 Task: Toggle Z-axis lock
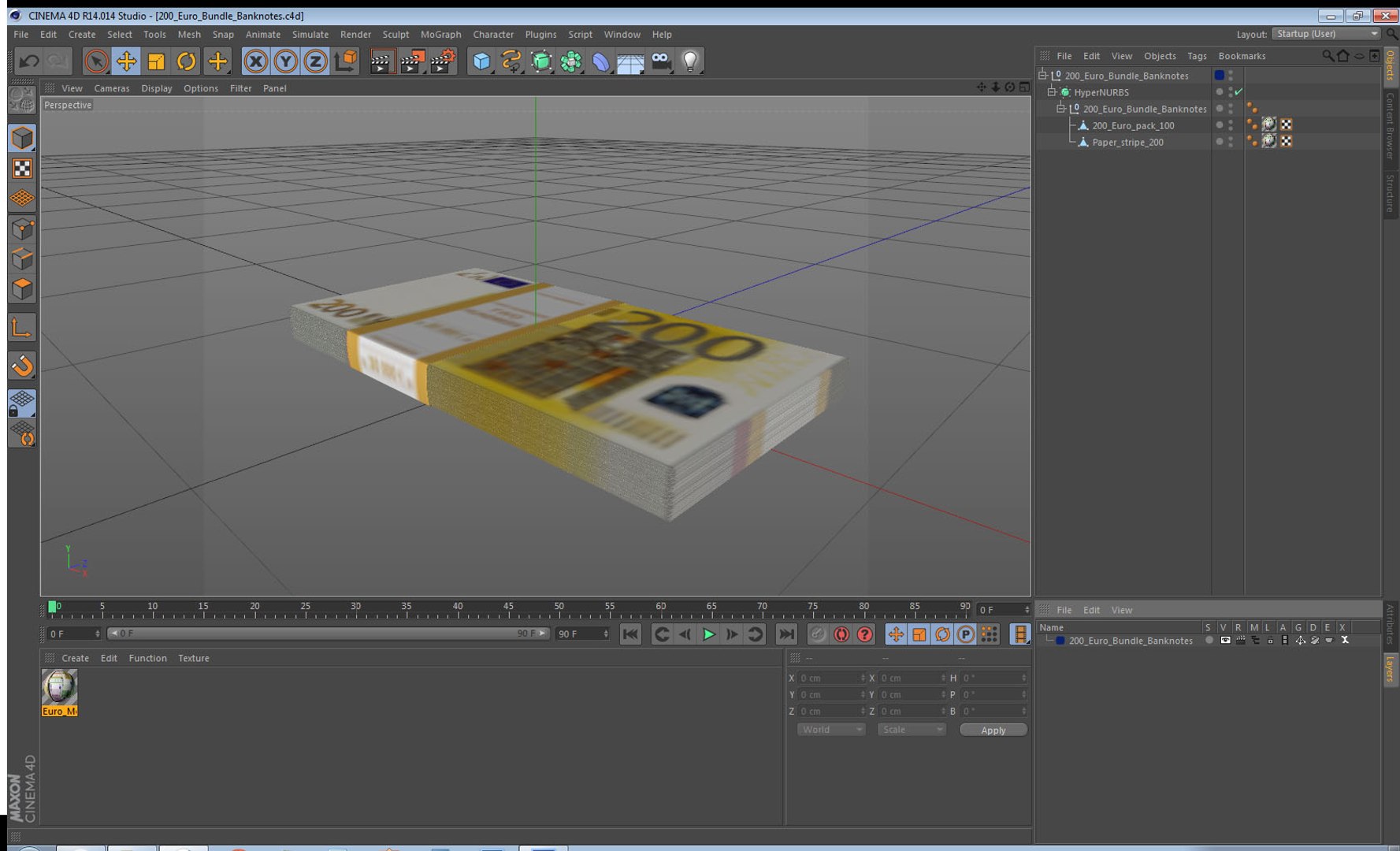coord(315,61)
